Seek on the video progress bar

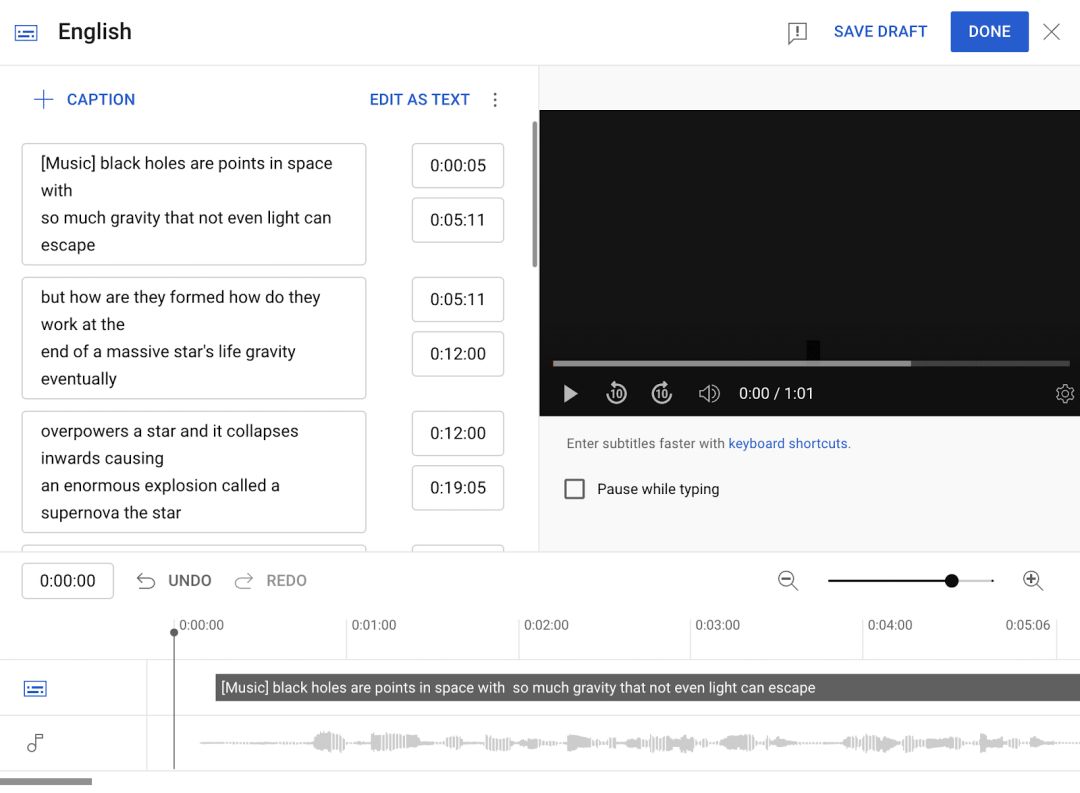[811, 363]
